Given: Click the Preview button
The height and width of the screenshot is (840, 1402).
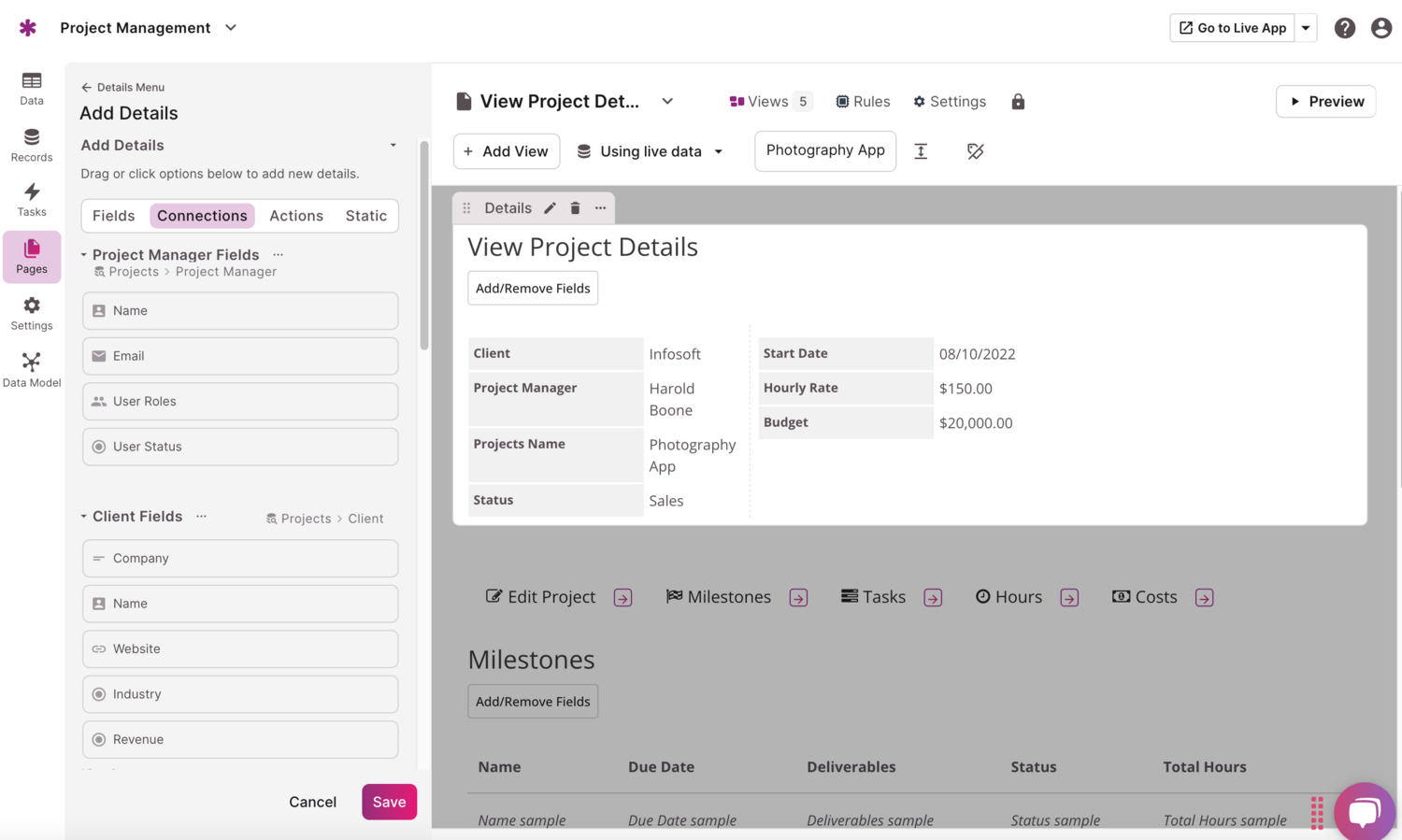Looking at the screenshot, I should click(x=1325, y=102).
